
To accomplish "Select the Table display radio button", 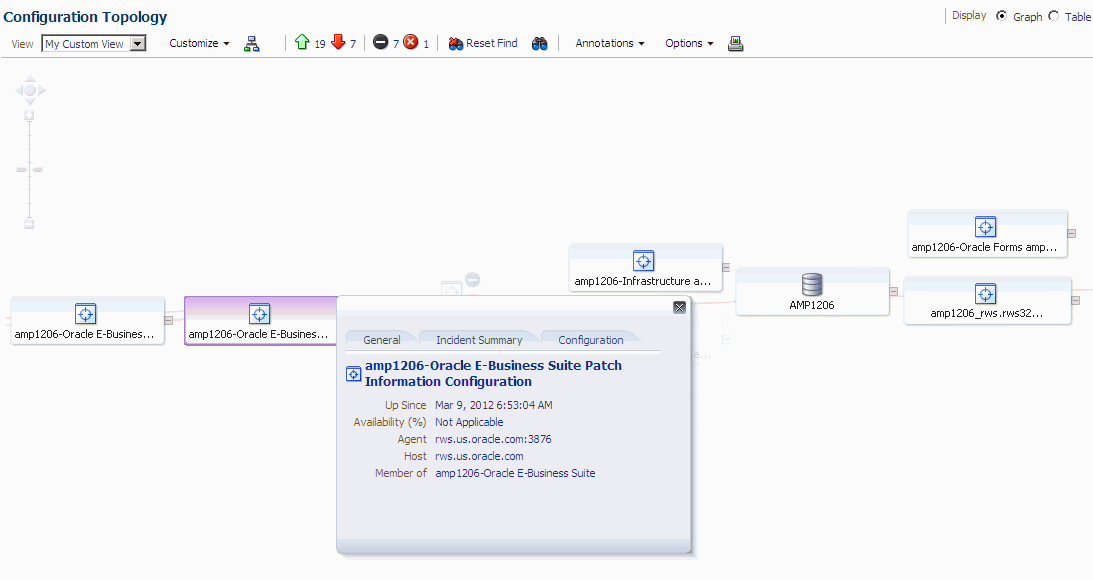I will pos(1053,16).
